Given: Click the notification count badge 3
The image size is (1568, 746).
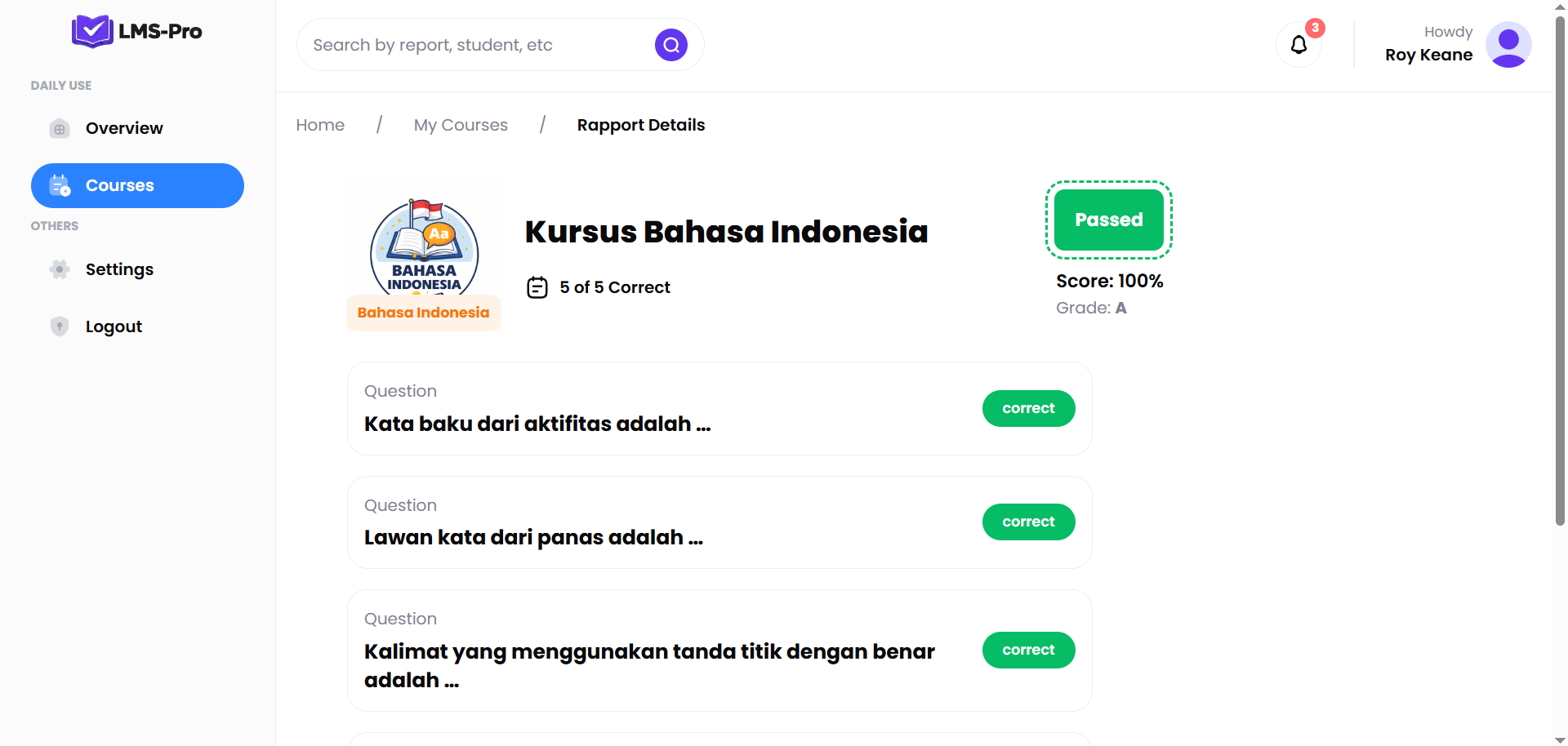Looking at the screenshot, I should (x=1315, y=28).
